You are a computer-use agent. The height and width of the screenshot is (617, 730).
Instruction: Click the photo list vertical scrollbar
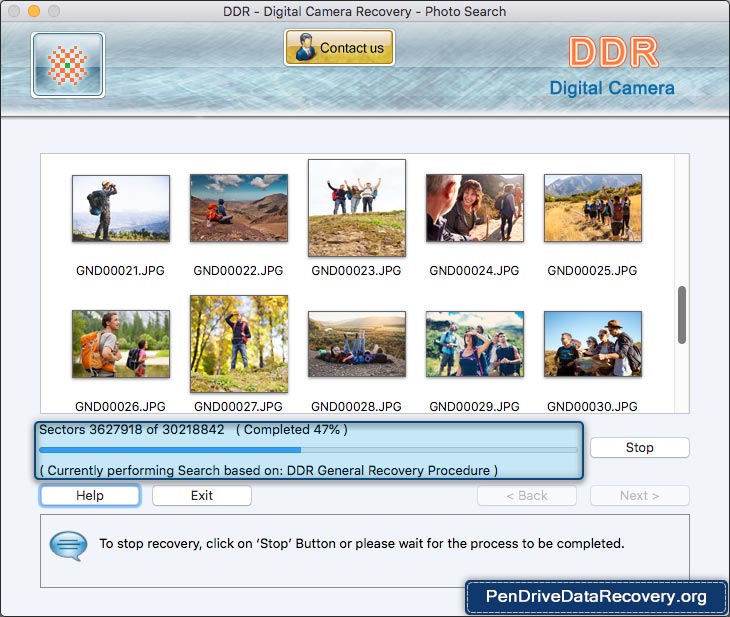tap(682, 315)
